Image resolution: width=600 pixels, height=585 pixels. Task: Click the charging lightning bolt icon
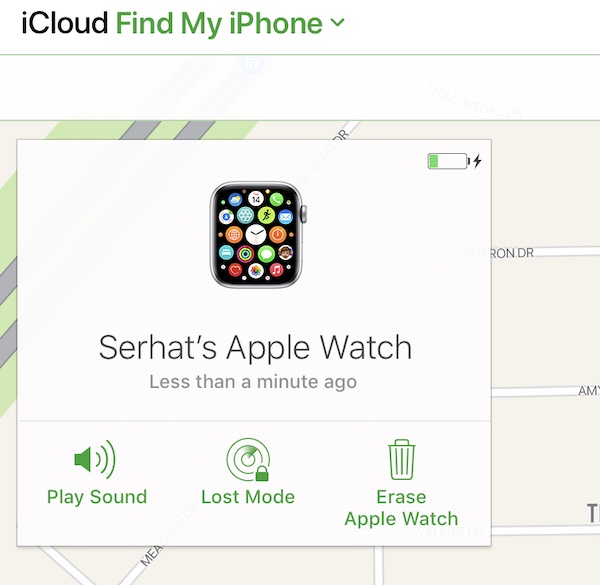tap(477, 161)
